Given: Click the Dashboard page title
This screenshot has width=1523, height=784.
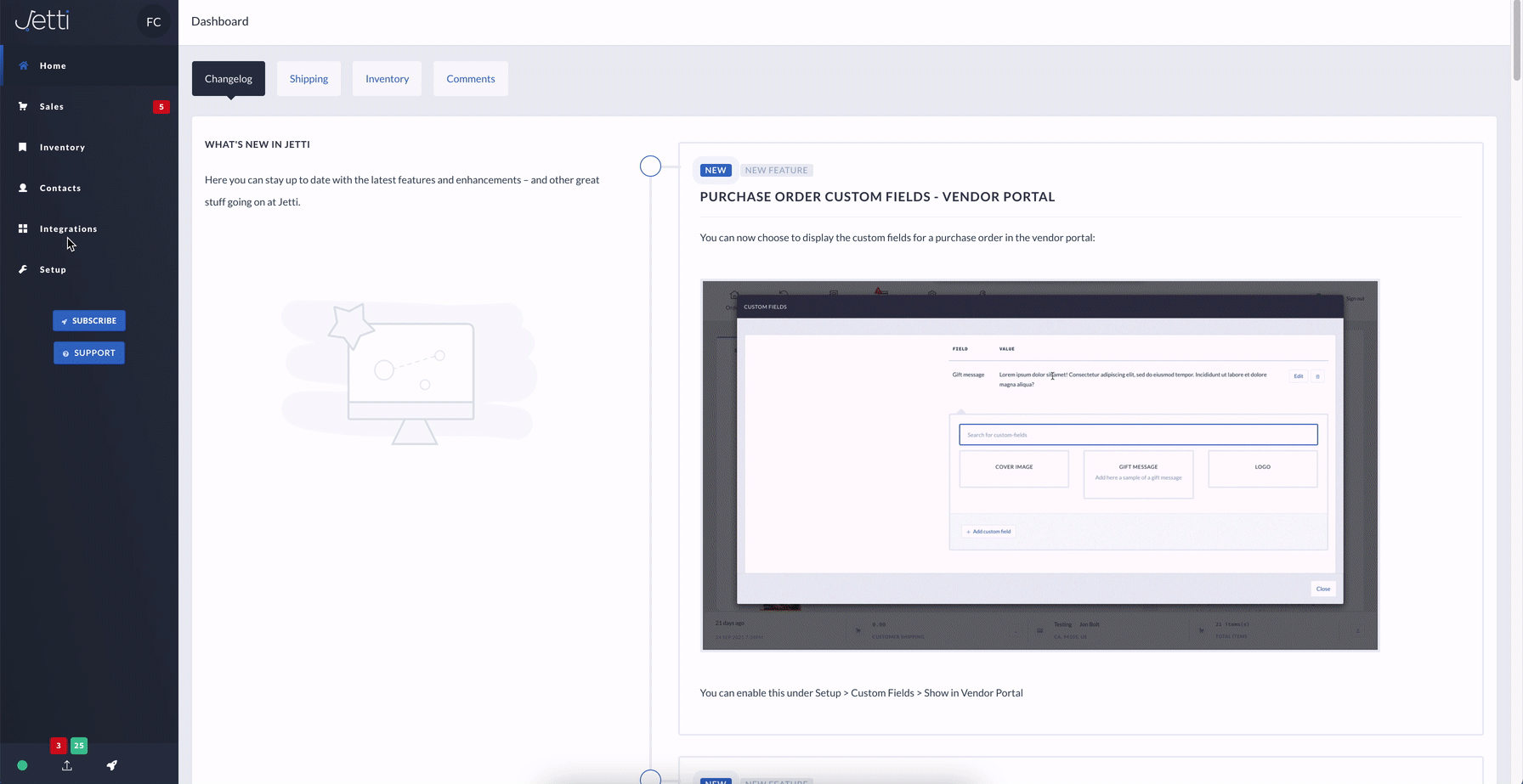Looking at the screenshot, I should tap(220, 21).
